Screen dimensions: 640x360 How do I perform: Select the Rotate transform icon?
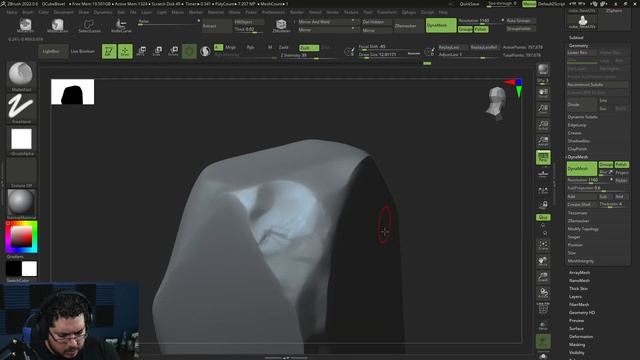pyautogui.click(x=173, y=51)
